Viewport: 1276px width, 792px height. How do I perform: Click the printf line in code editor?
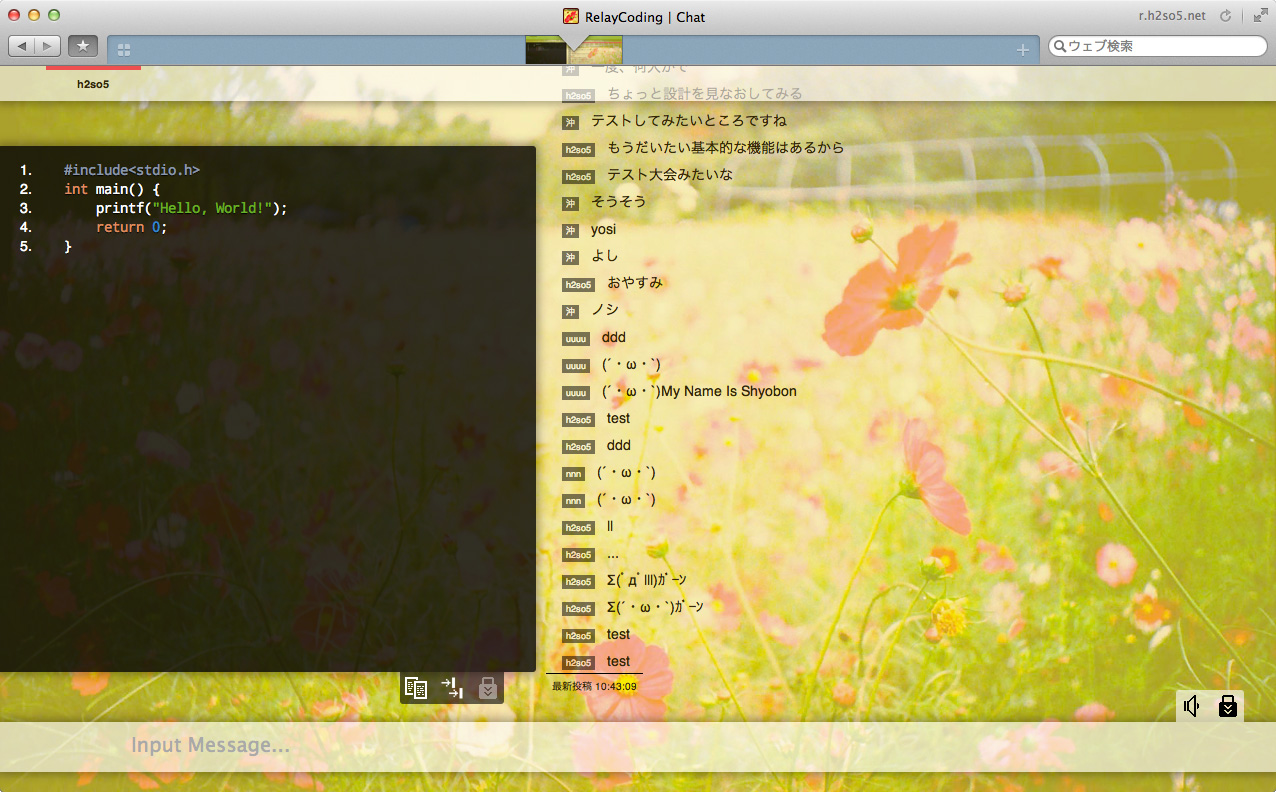click(x=191, y=208)
